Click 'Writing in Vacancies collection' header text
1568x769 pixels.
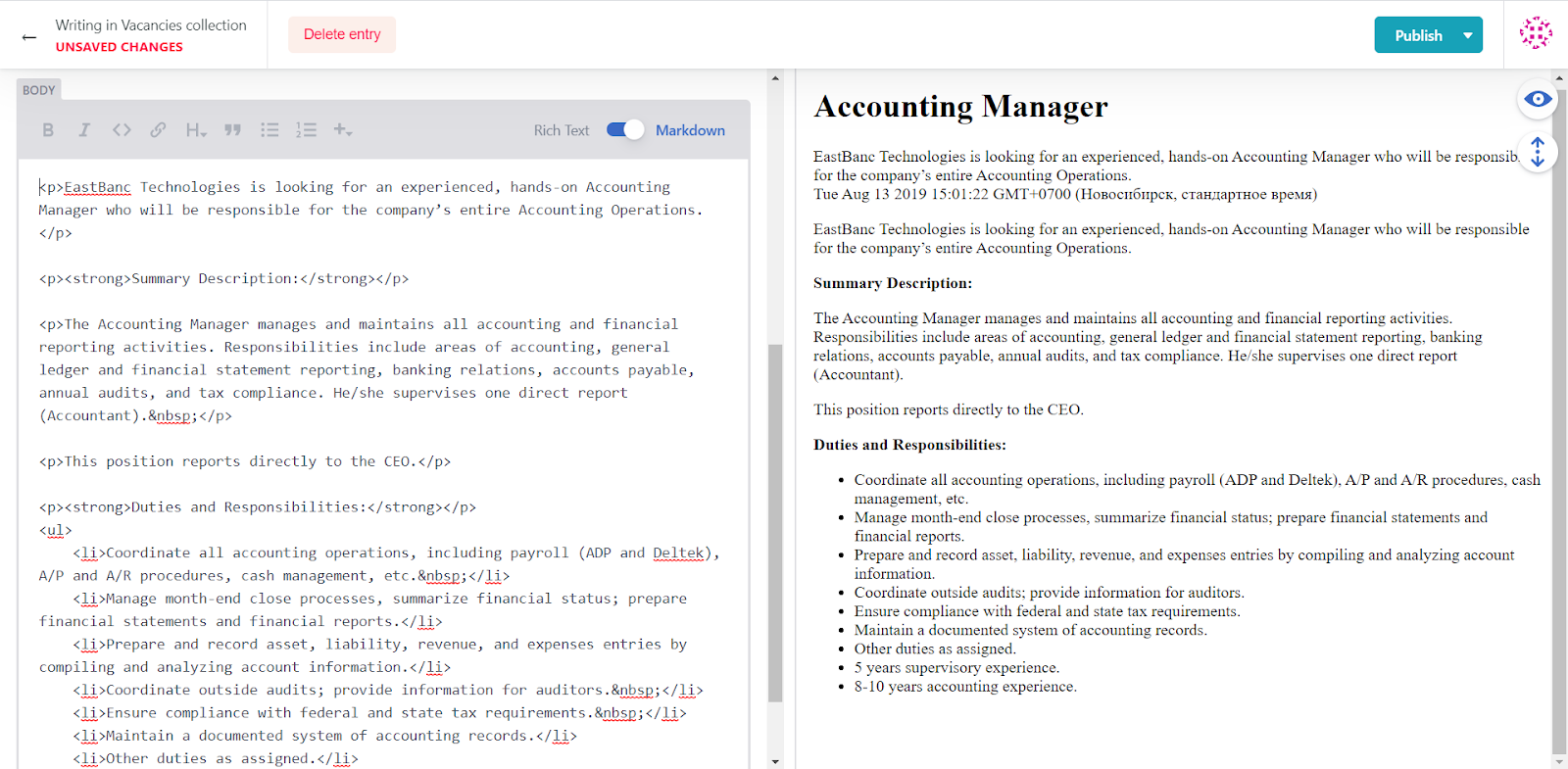[151, 25]
